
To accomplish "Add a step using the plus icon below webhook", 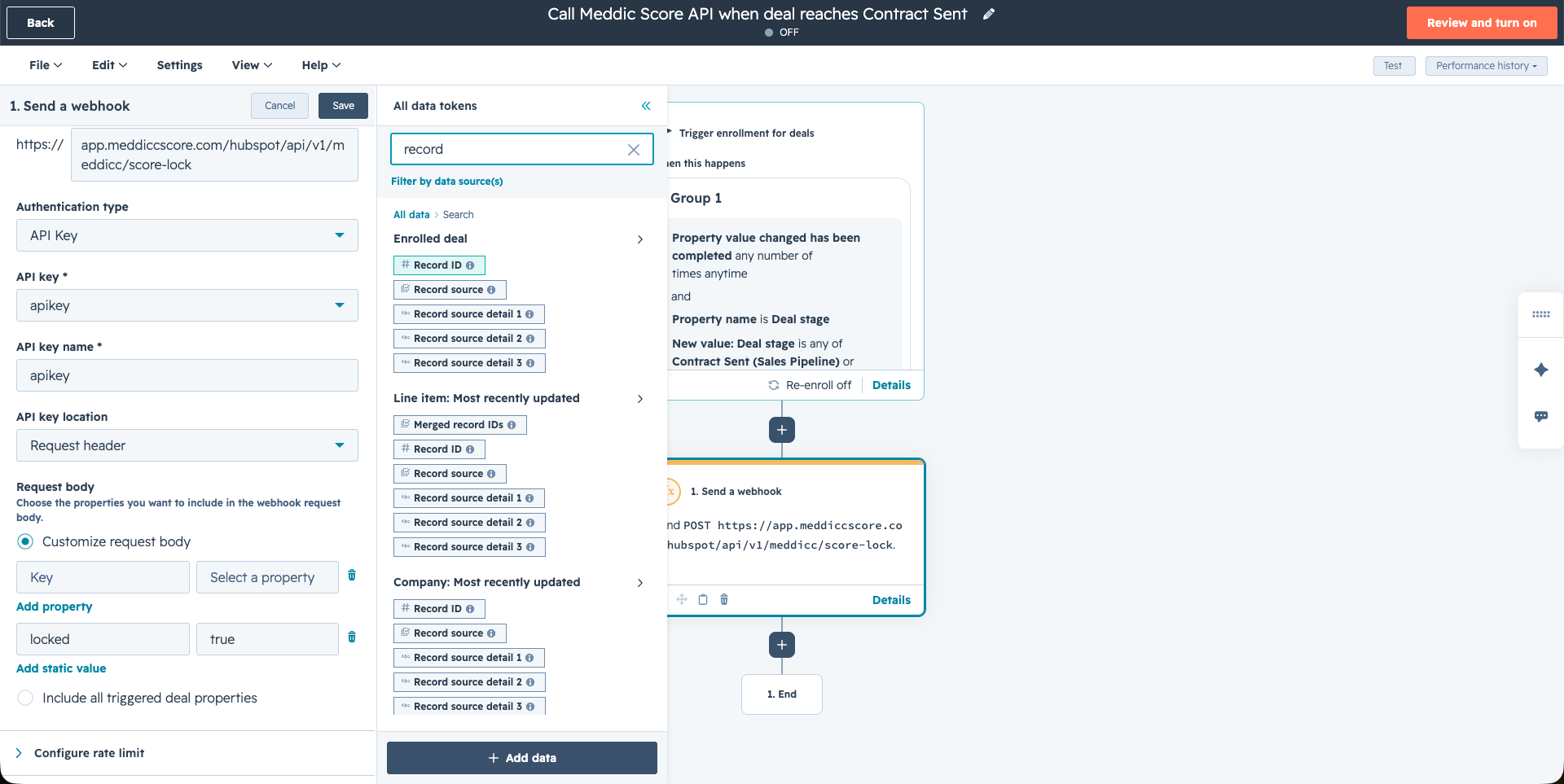I will click(x=781, y=644).
